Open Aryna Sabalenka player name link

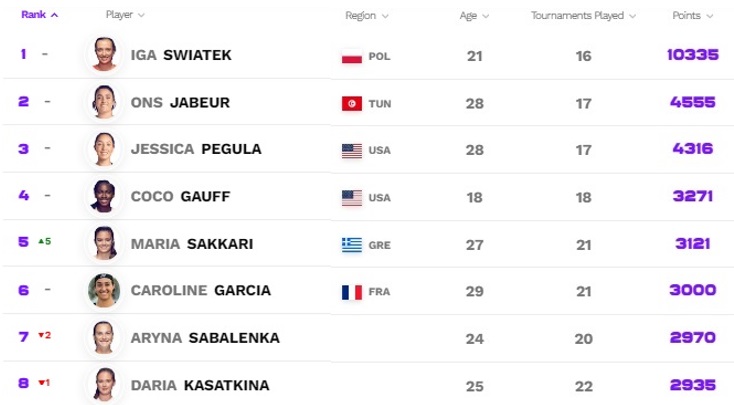point(205,338)
